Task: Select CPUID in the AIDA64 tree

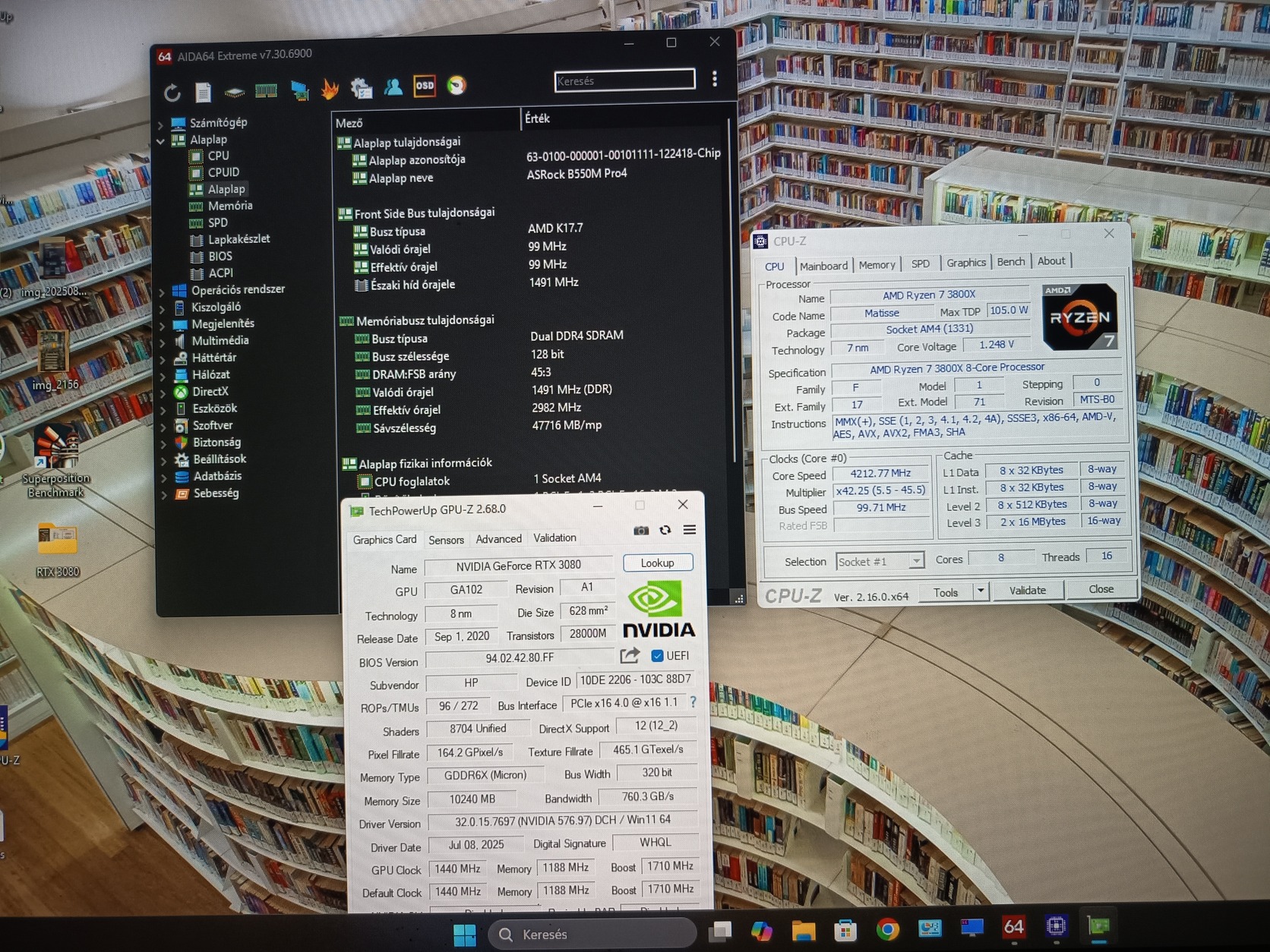Action: point(223,172)
